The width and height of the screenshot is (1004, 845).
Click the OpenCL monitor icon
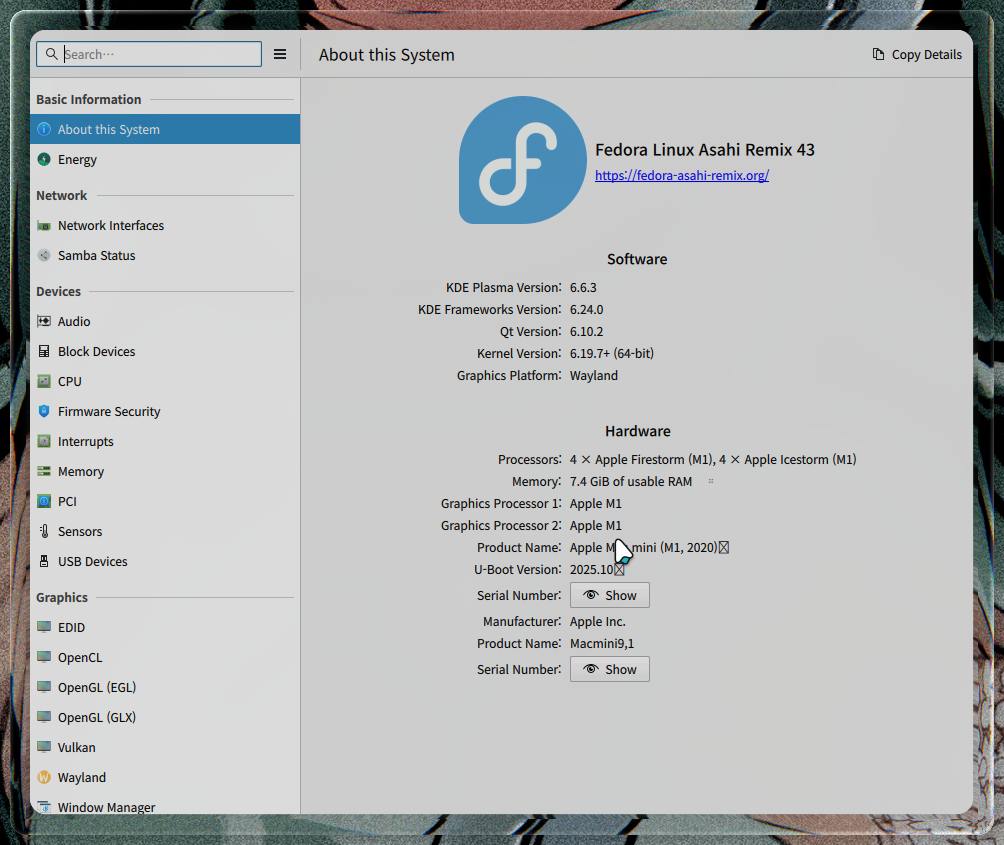click(x=44, y=657)
